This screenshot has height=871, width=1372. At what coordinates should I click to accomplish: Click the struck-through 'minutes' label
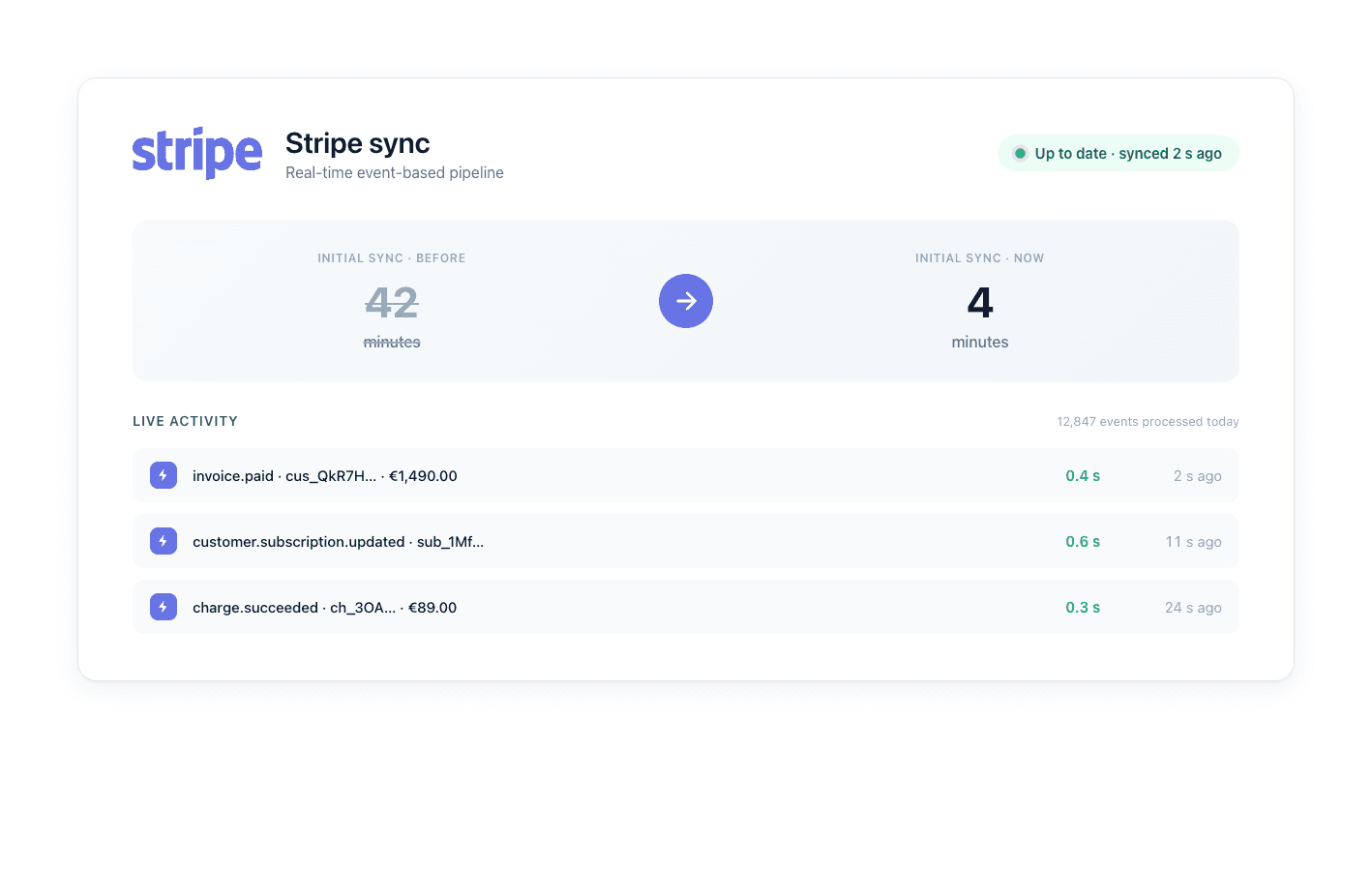[x=392, y=342]
